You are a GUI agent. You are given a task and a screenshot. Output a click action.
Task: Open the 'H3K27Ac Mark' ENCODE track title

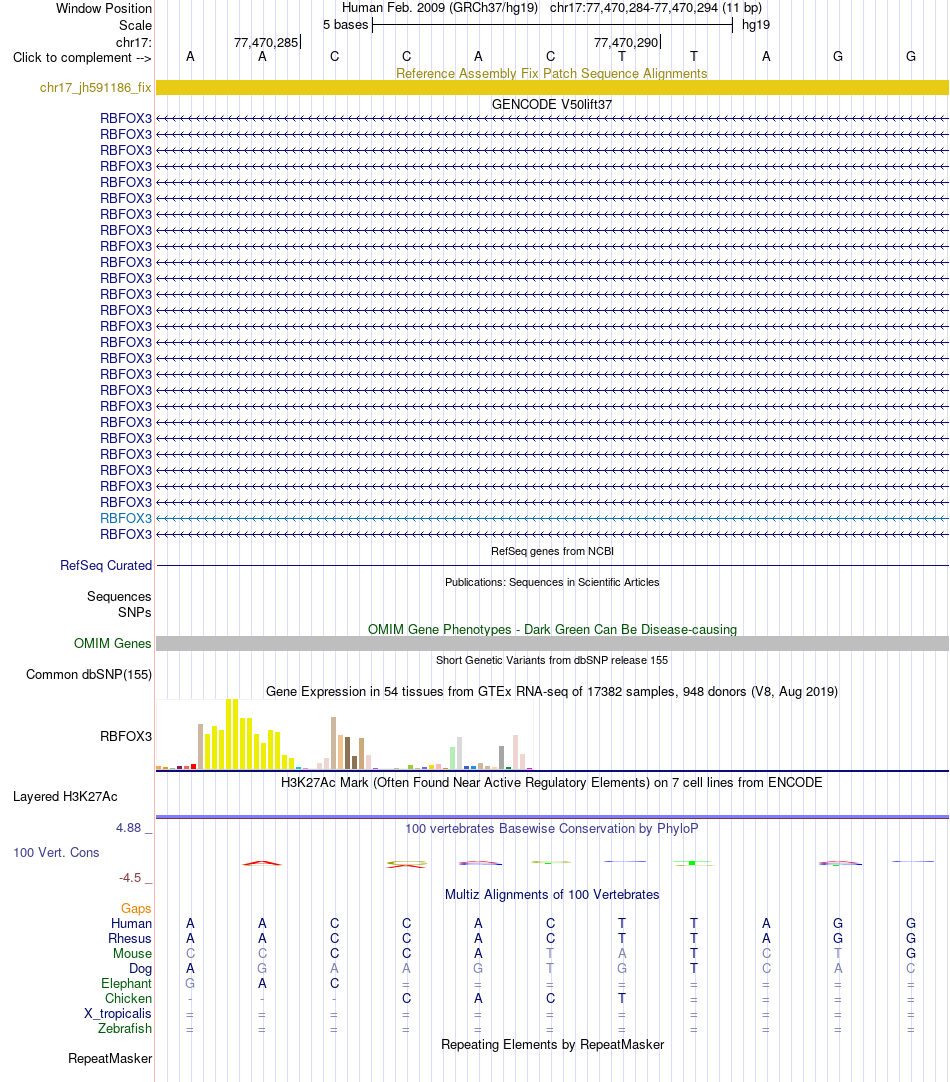551,783
